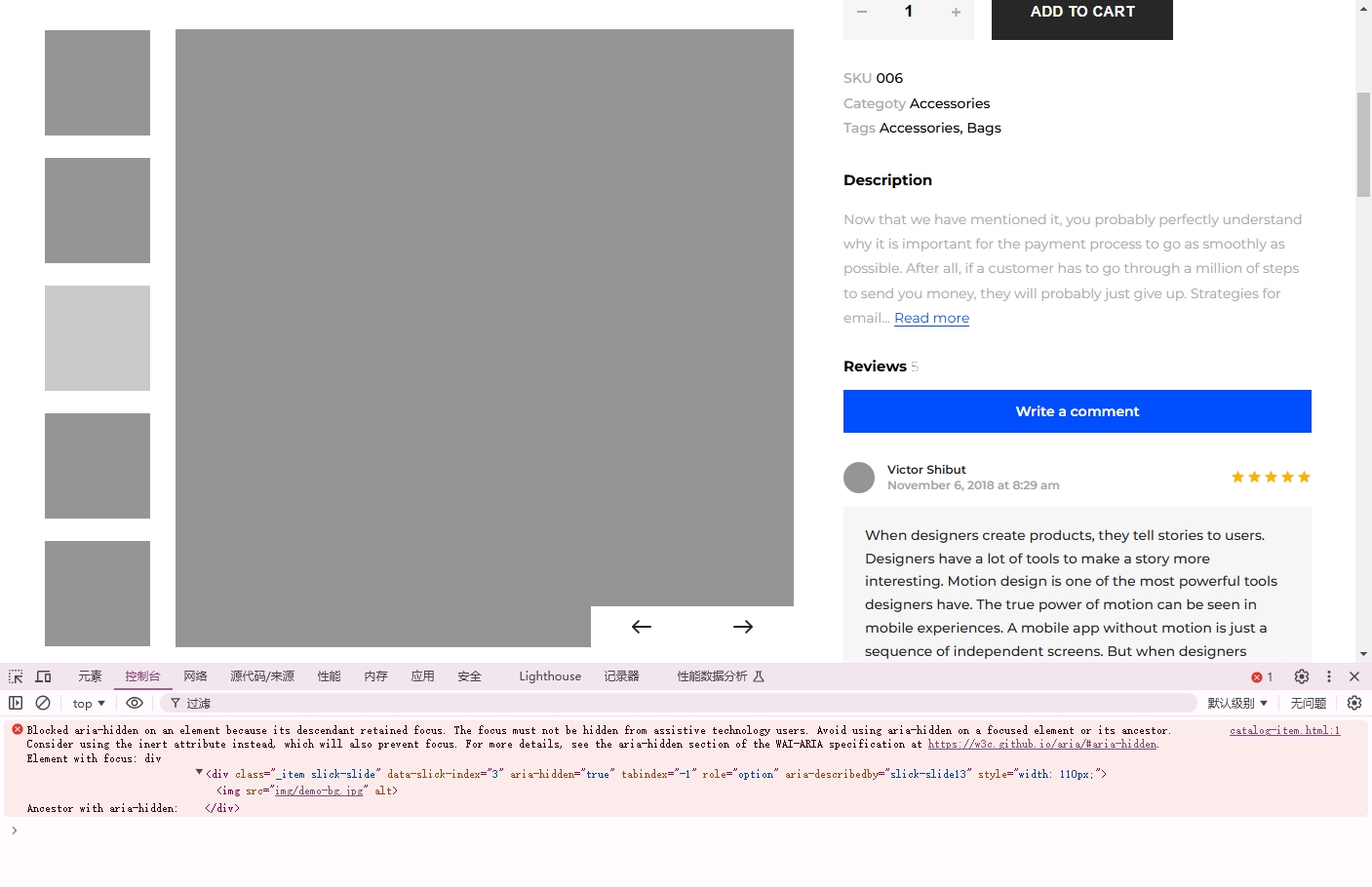The image size is (1372, 887).
Task: Click the SKU 006 text
Action: coord(873,78)
